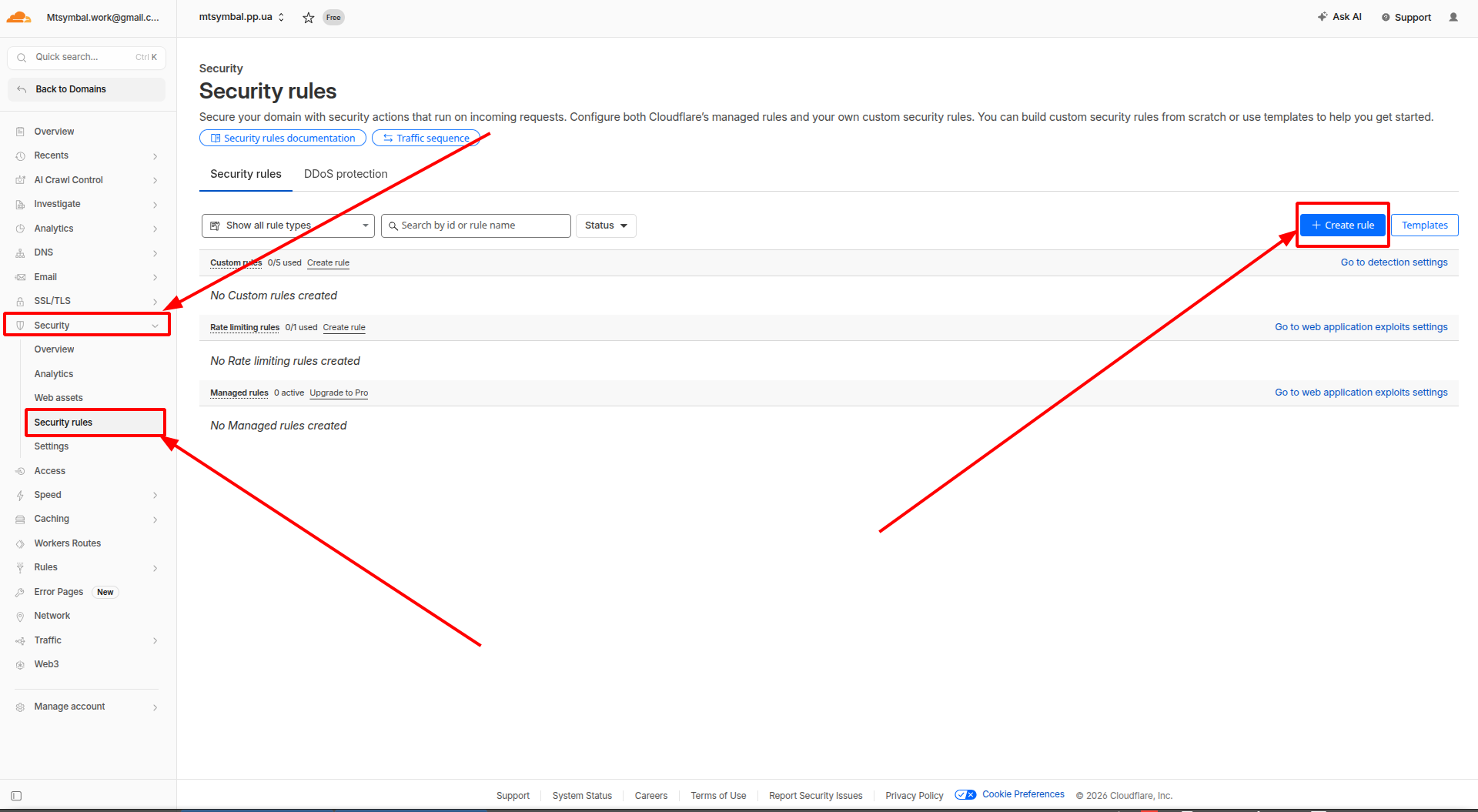Click the Investigate icon in sidebar
Screen dimensions: 1478x812
[x=20, y=205]
